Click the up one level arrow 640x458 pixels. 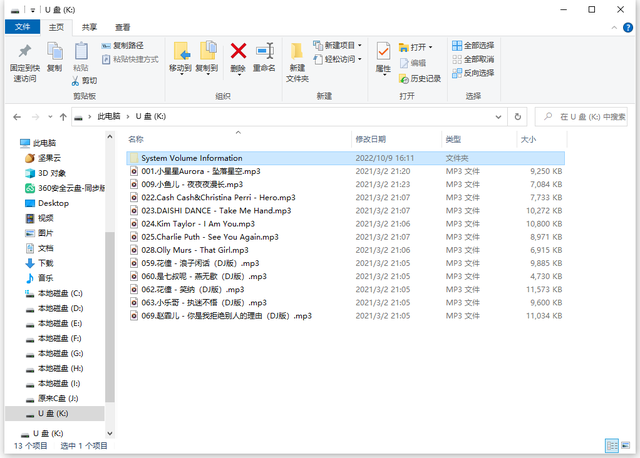[63, 117]
